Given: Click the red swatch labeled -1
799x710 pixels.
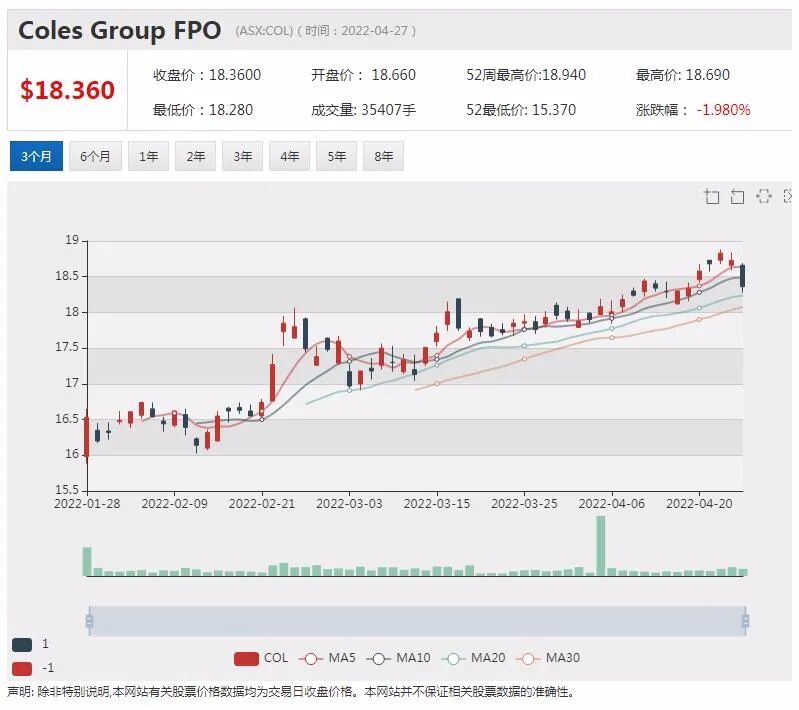Looking at the screenshot, I should pos(22,668).
